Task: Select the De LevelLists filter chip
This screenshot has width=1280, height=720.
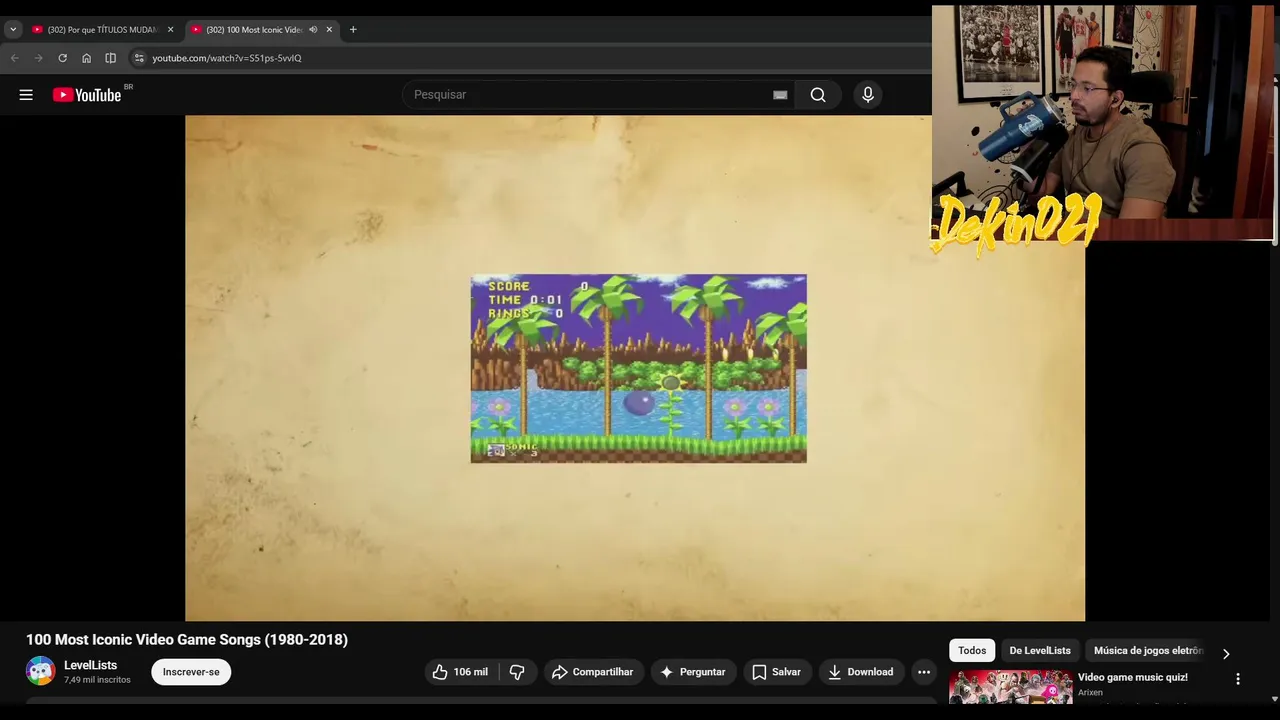Action: coord(1040,650)
